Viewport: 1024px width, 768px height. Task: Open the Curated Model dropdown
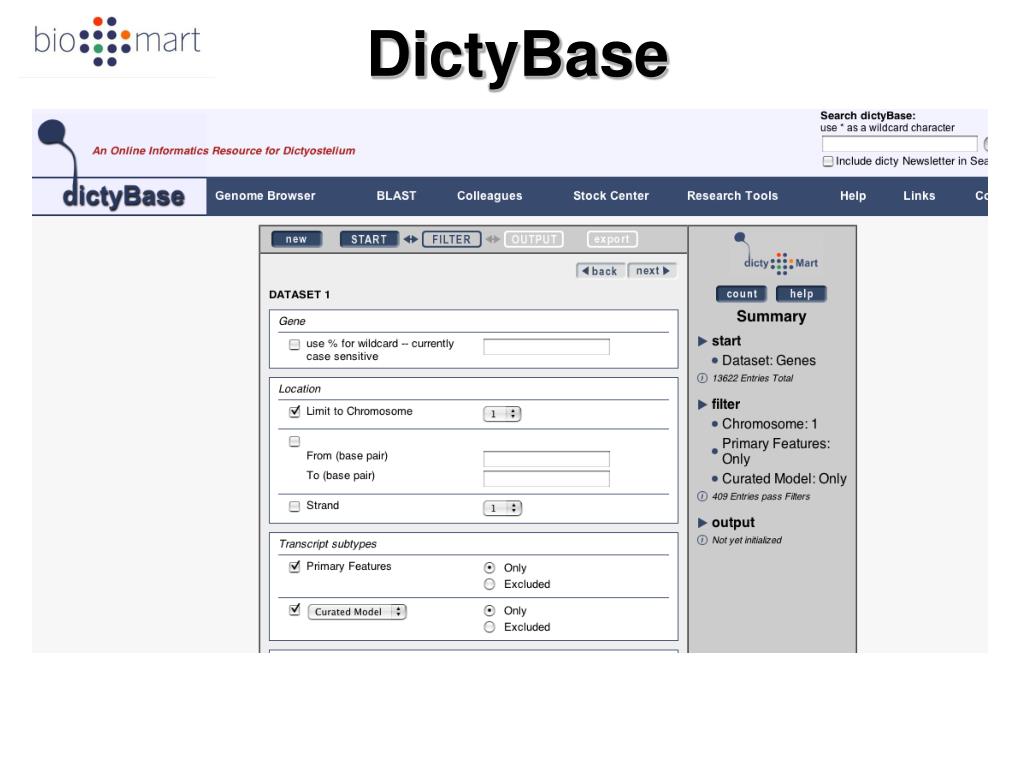(x=357, y=612)
